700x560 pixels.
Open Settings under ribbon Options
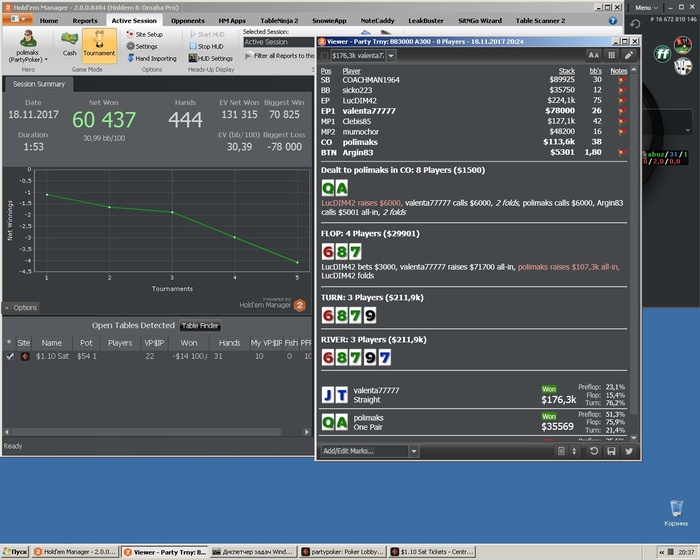(x=142, y=46)
